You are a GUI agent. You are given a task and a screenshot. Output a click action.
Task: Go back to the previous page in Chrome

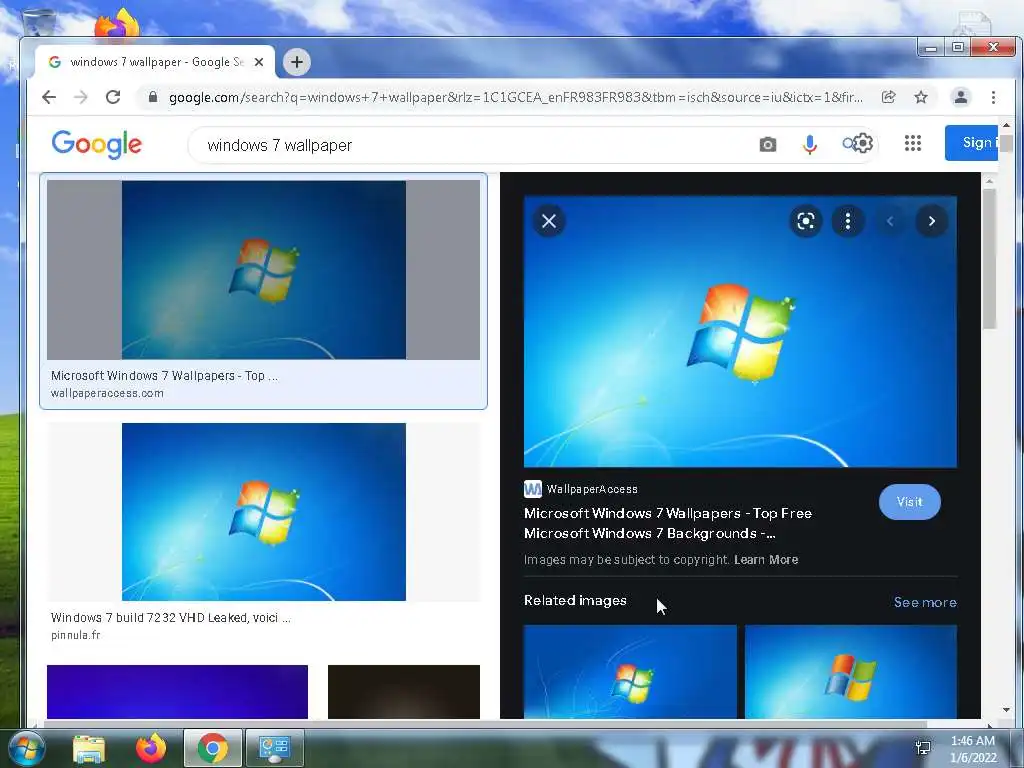(x=49, y=97)
